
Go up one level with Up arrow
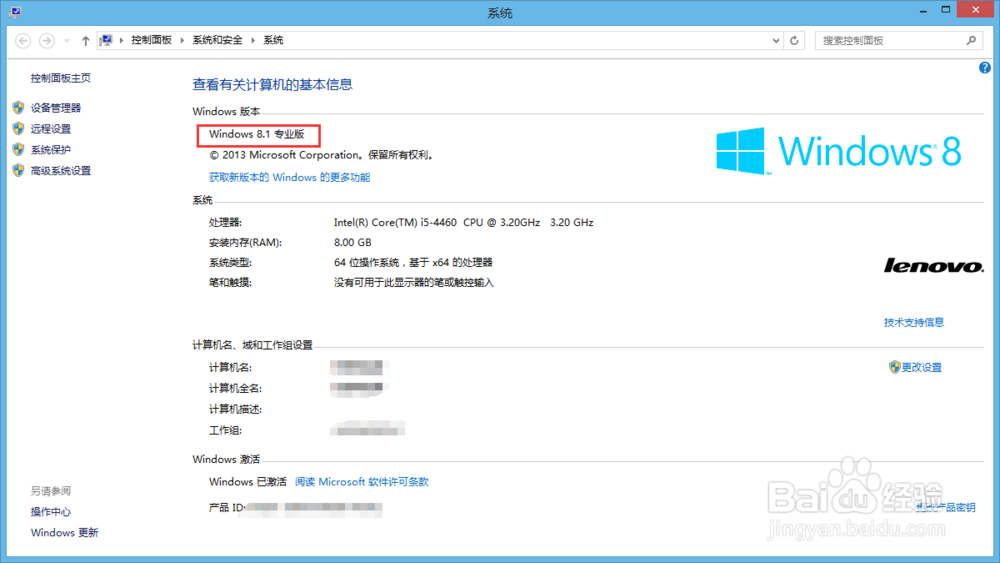pyautogui.click(x=85, y=41)
